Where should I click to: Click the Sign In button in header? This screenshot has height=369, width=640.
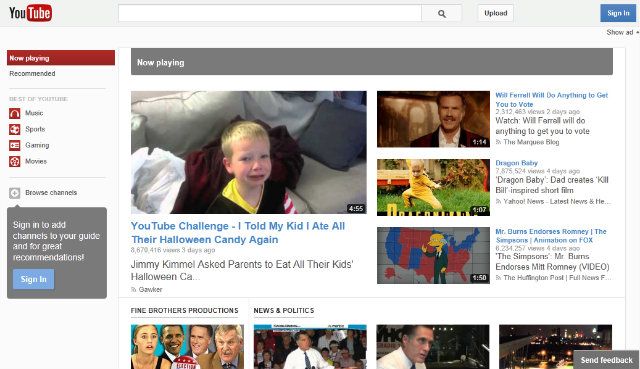tap(618, 13)
